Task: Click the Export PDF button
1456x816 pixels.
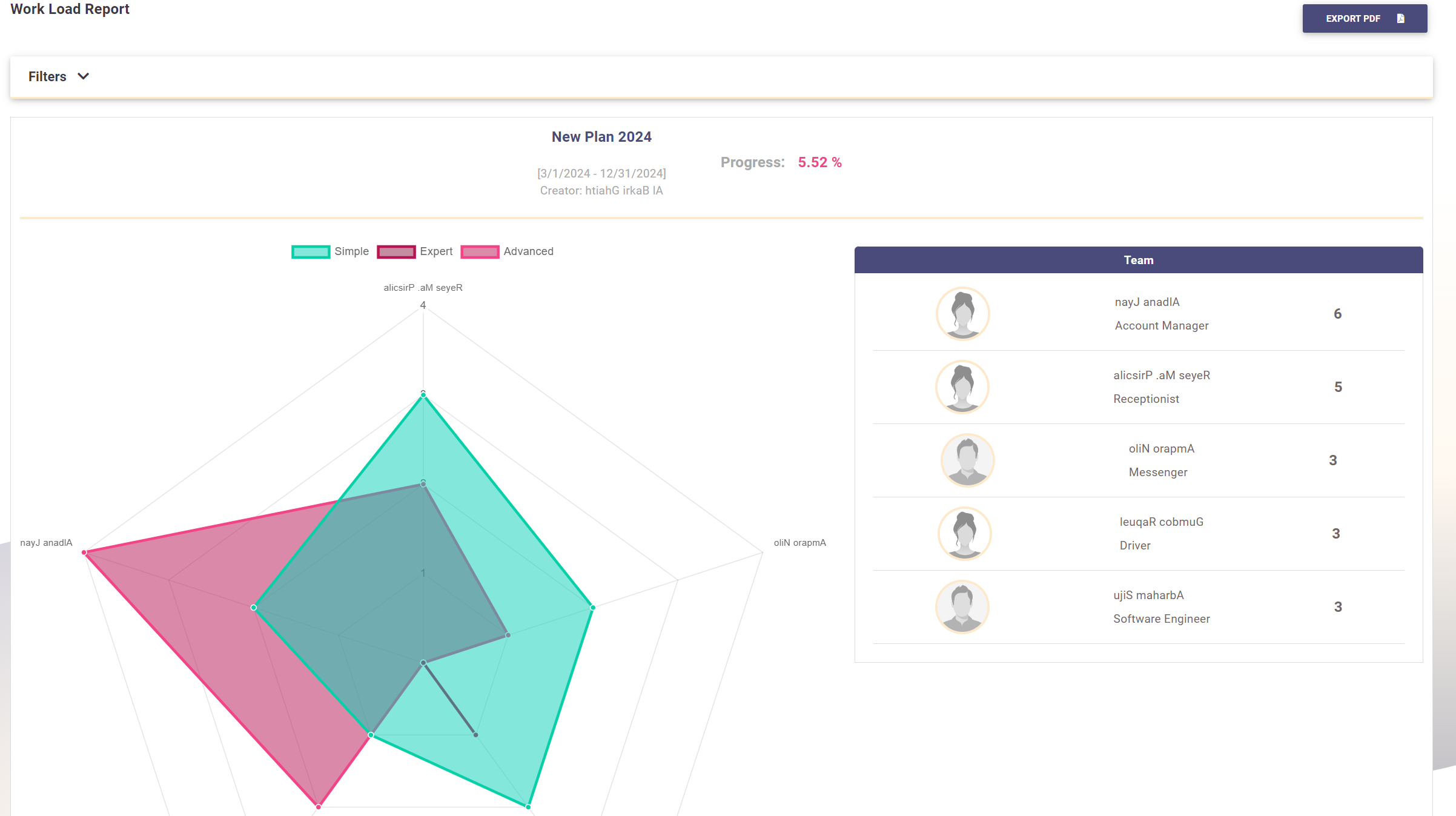Action: click(1364, 19)
